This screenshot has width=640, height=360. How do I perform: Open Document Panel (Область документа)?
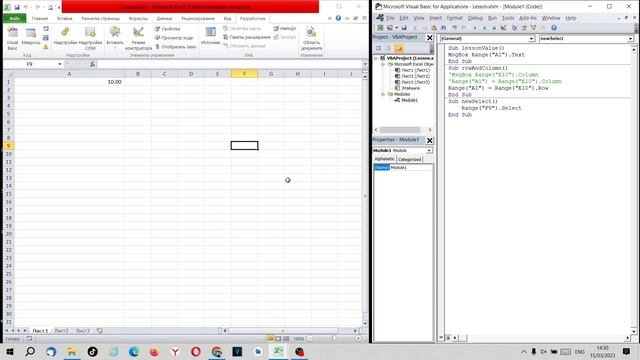coord(311,39)
